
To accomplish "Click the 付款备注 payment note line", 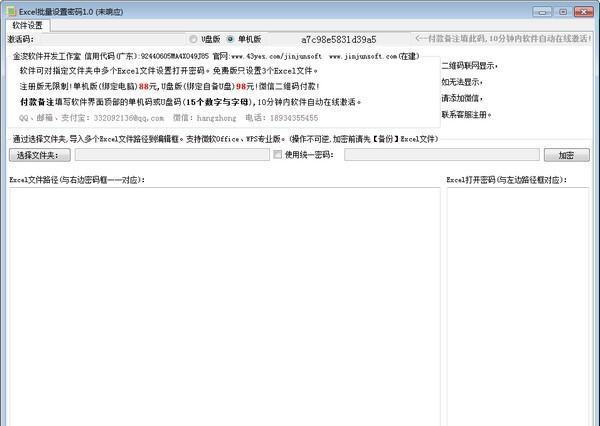I will pos(190,102).
